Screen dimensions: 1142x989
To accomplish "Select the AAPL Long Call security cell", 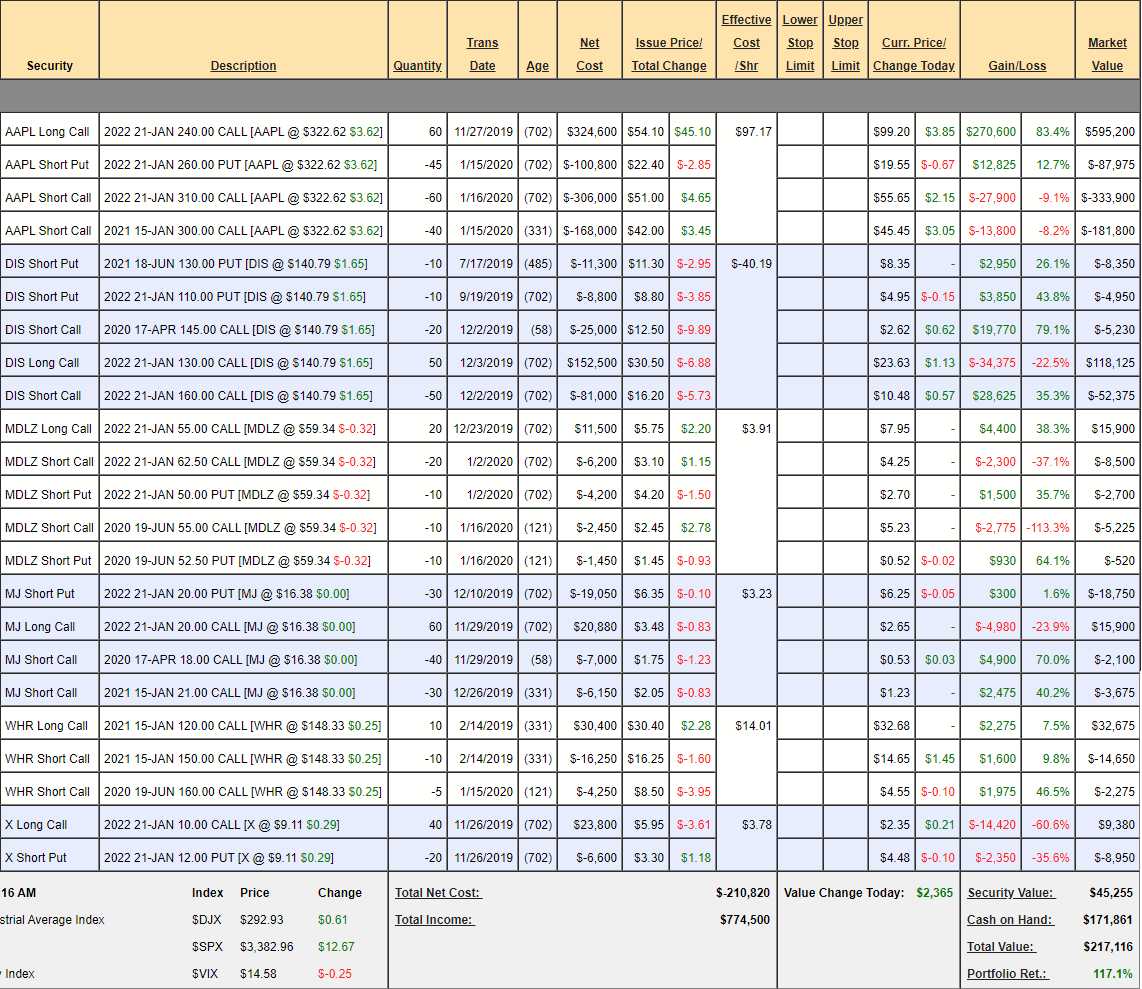I will pyautogui.click(x=47, y=132).
